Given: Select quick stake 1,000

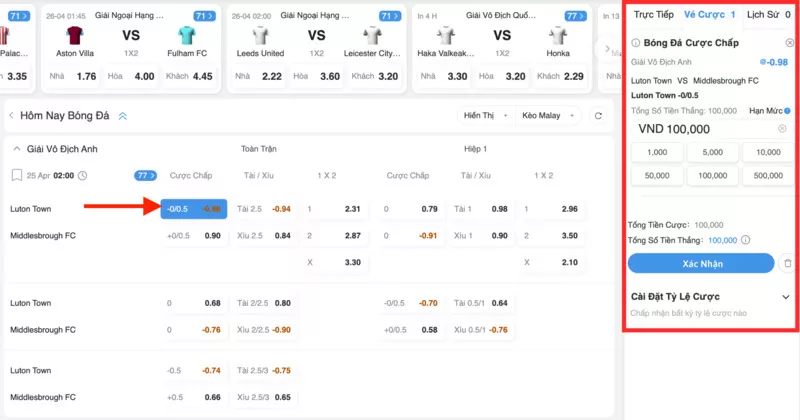Looking at the screenshot, I should tap(657, 152).
